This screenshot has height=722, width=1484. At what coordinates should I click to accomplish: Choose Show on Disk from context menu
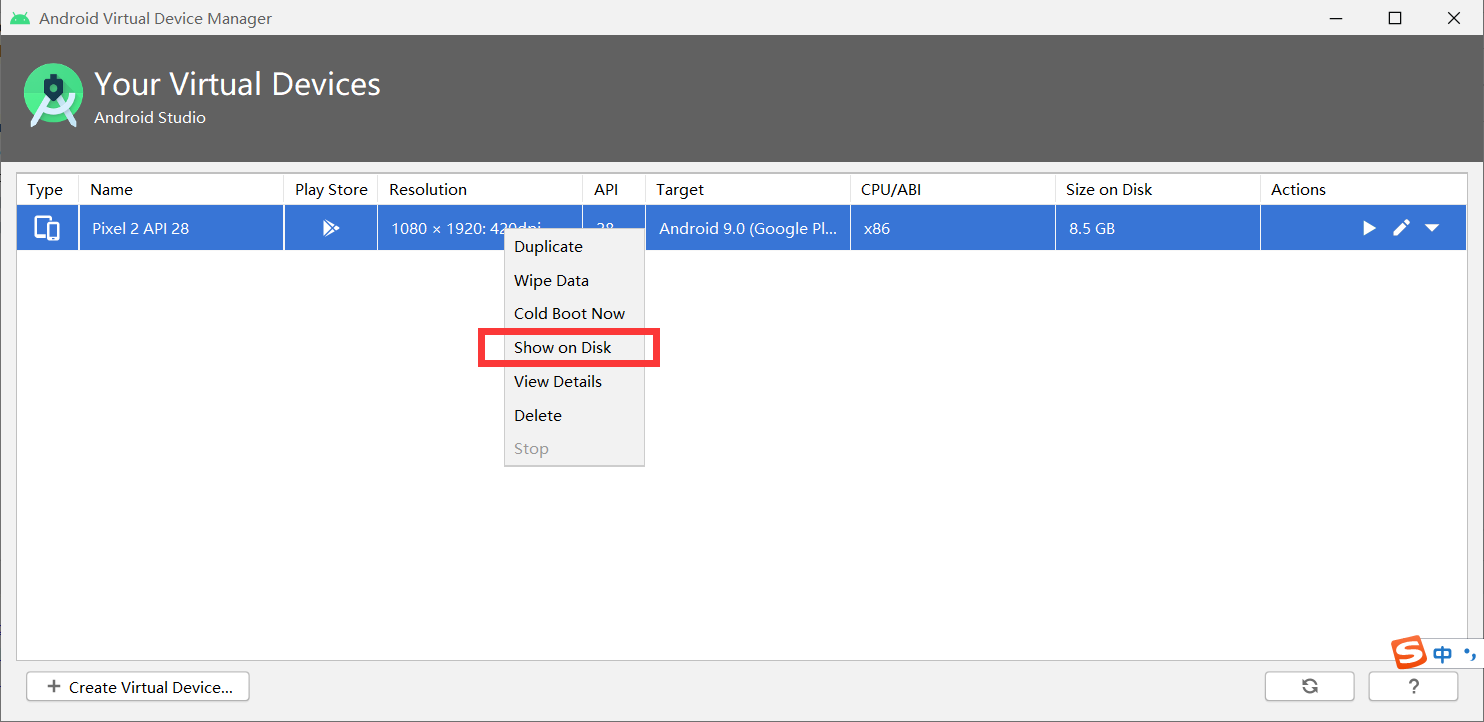point(562,347)
